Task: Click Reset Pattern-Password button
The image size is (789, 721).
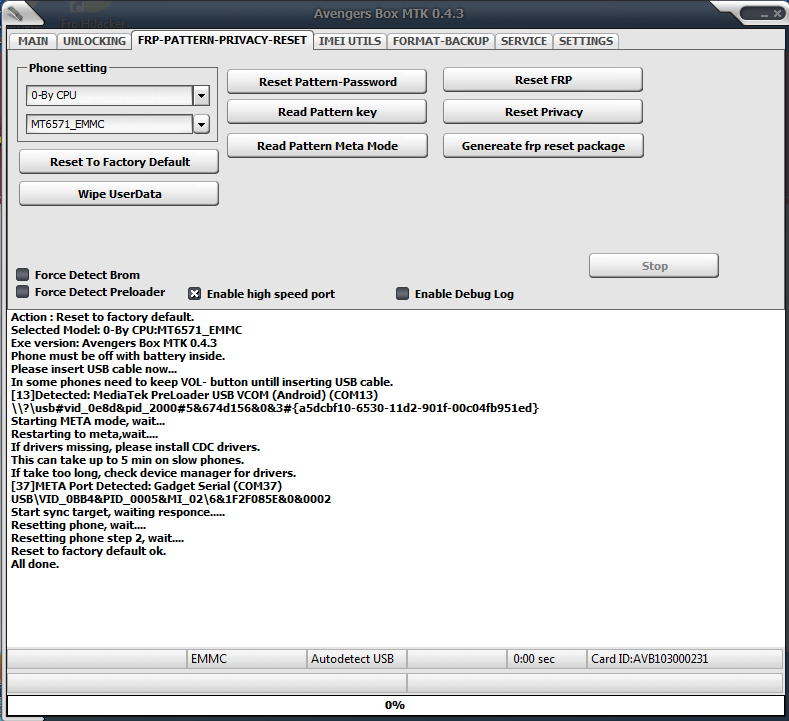Action: tap(327, 82)
